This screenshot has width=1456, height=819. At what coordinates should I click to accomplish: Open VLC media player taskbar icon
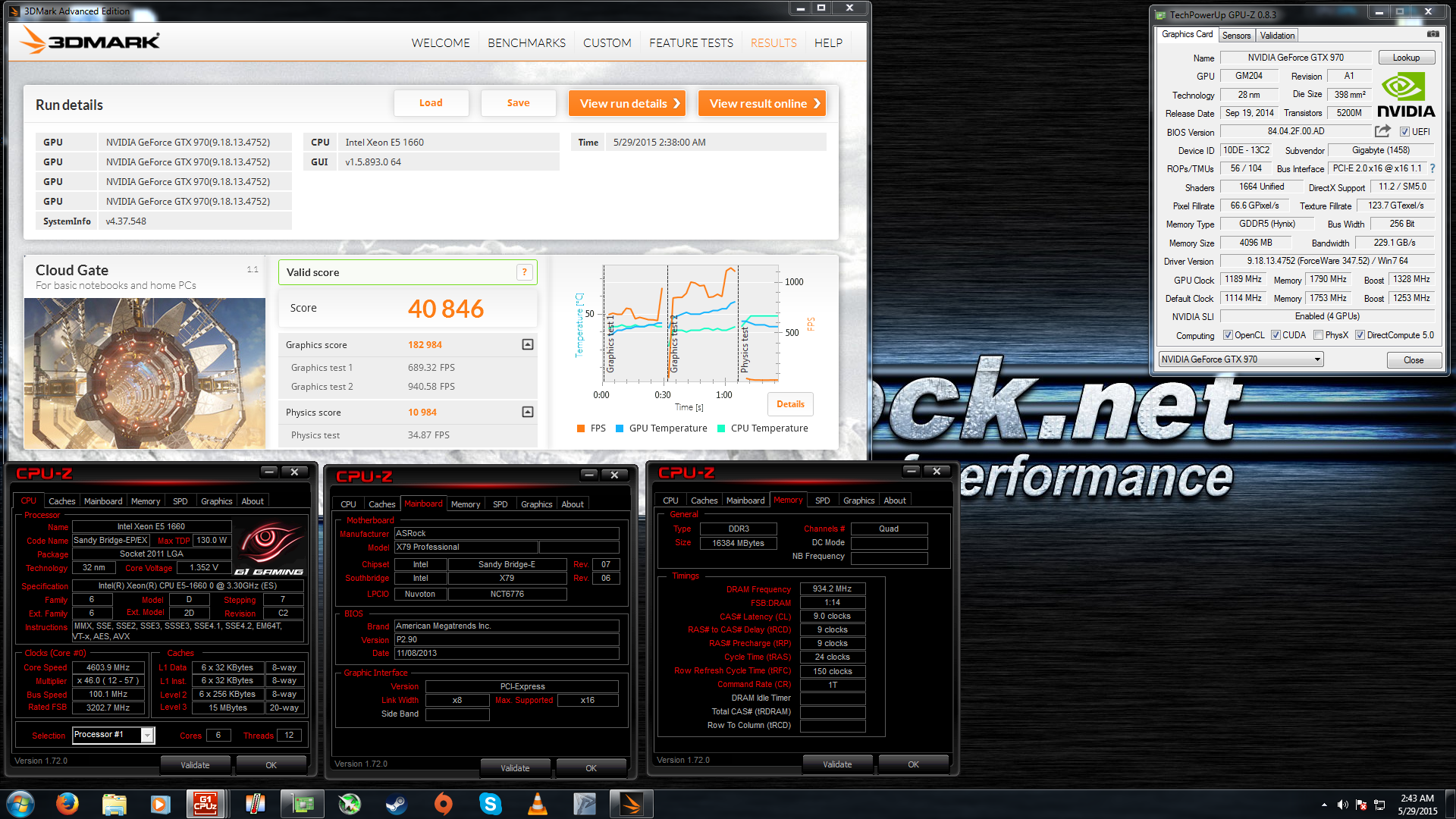[x=538, y=803]
